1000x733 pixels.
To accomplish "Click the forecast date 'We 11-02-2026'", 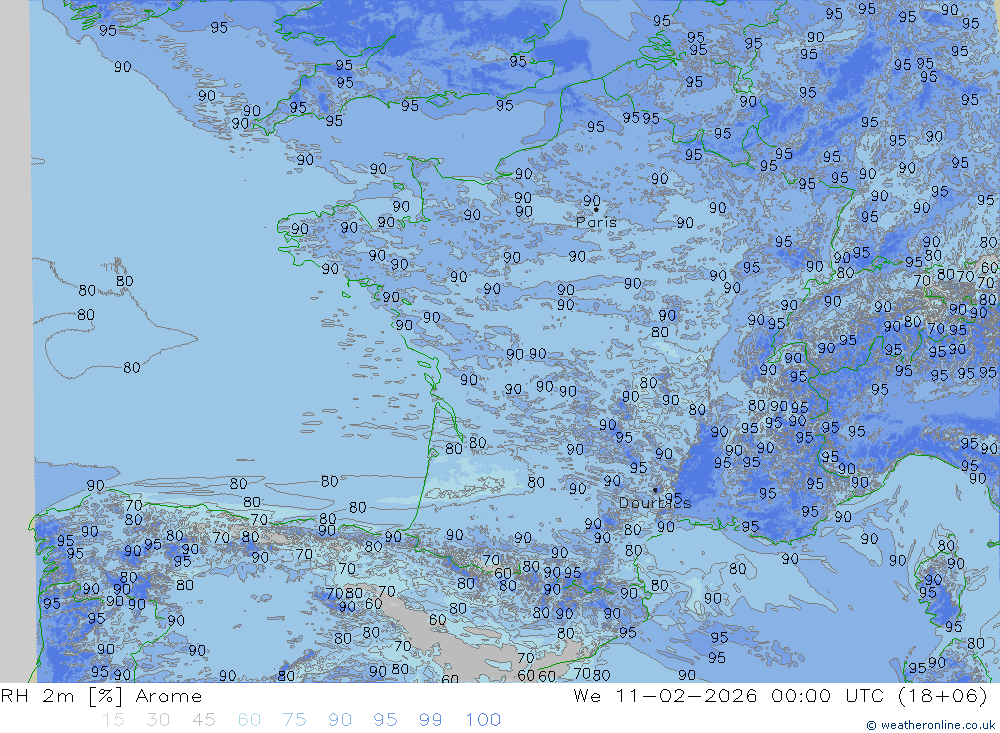I will (x=665, y=695).
